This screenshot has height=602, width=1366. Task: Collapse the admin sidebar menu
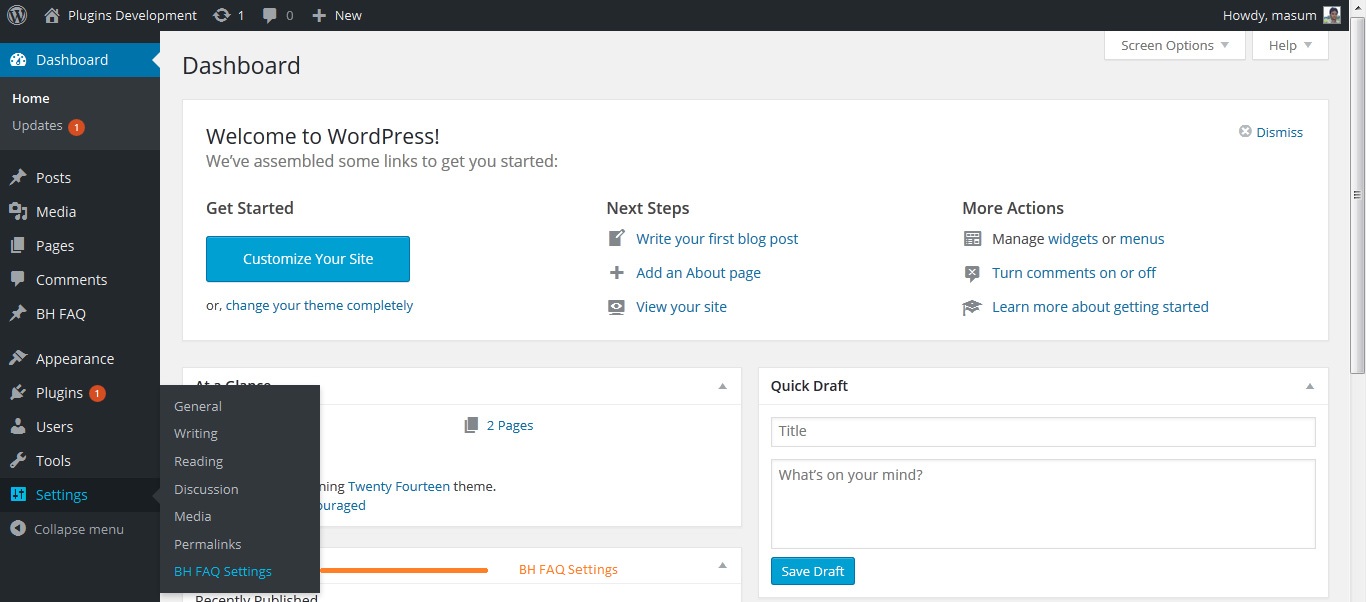point(68,529)
